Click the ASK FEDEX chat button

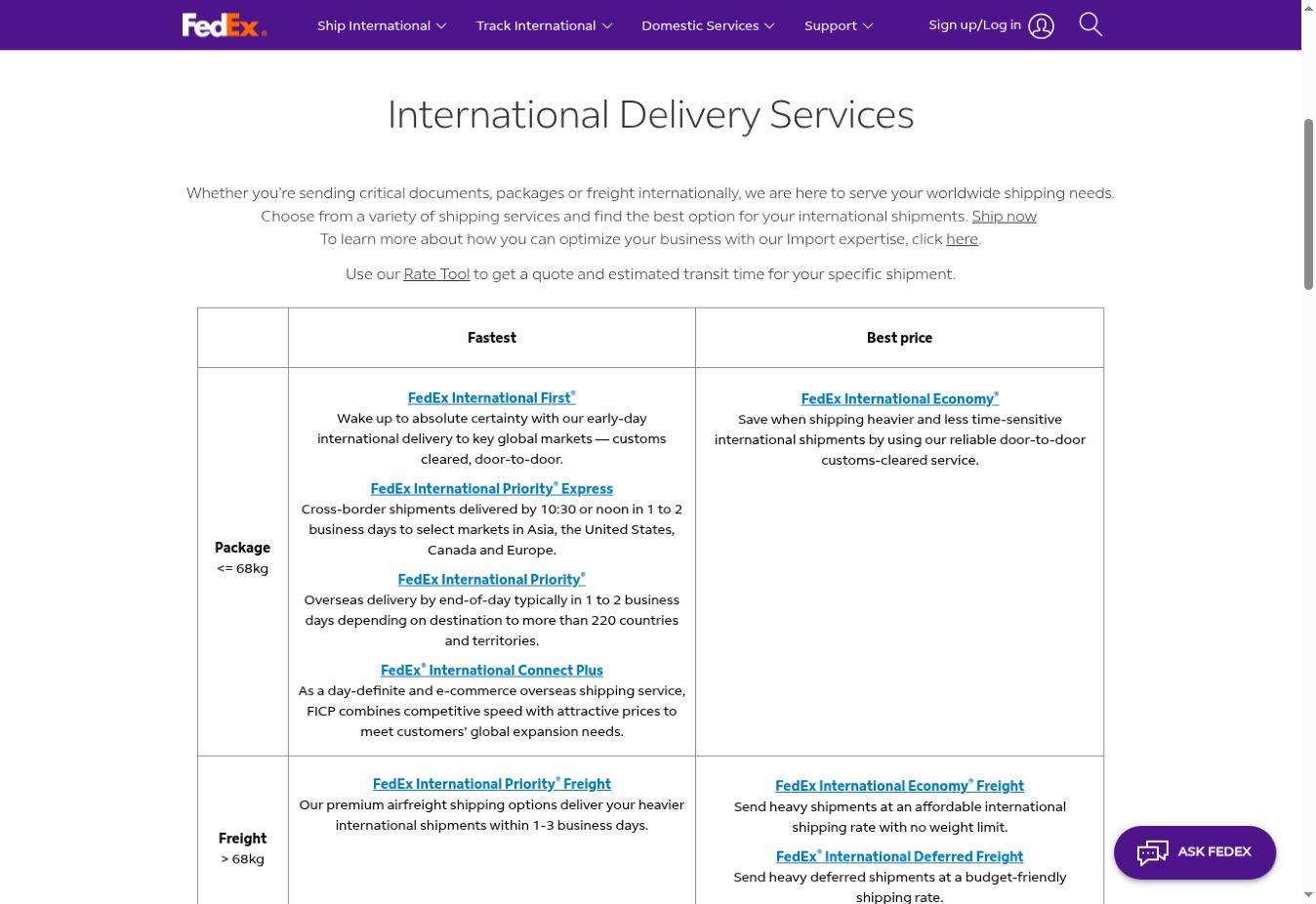[x=1195, y=852]
